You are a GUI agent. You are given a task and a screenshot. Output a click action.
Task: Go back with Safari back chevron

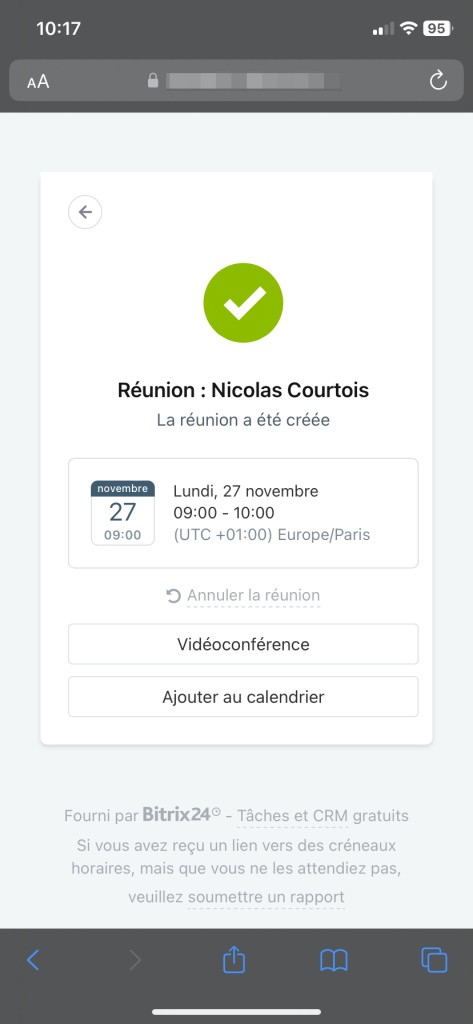pos(33,960)
